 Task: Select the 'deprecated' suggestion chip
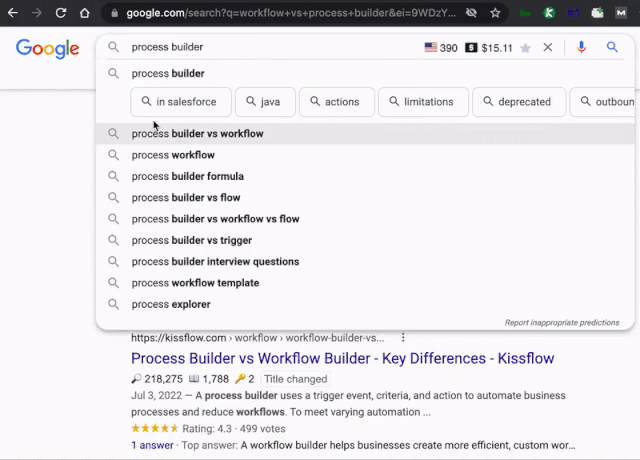519,102
